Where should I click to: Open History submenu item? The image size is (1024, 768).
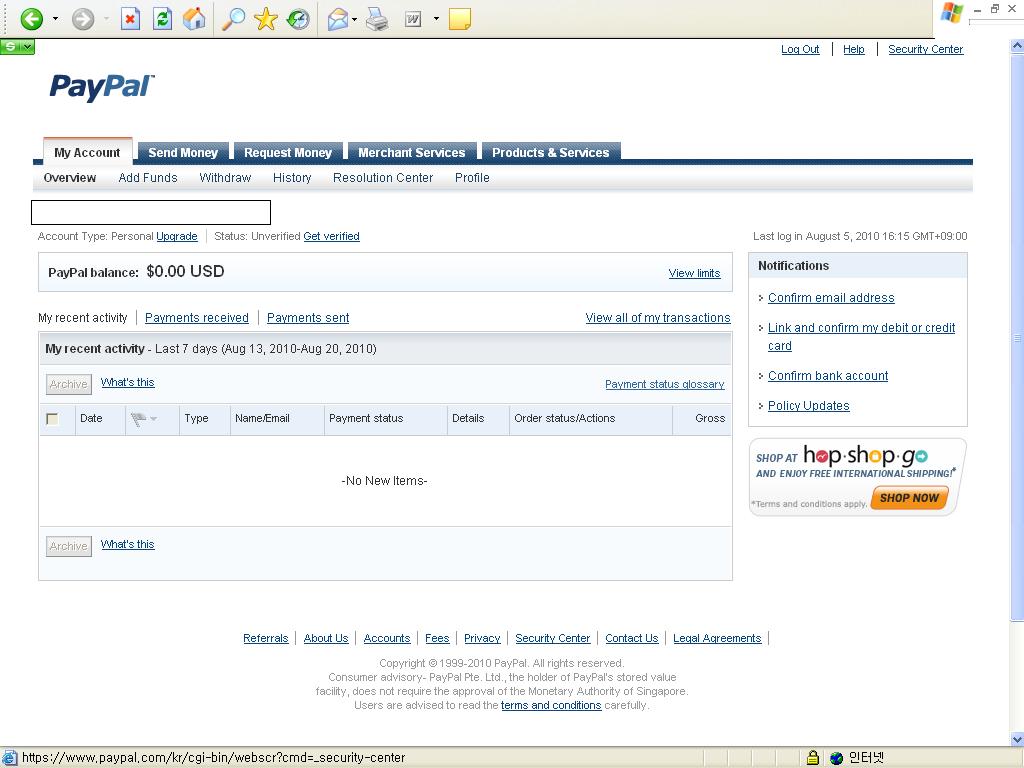click(292, 178)
